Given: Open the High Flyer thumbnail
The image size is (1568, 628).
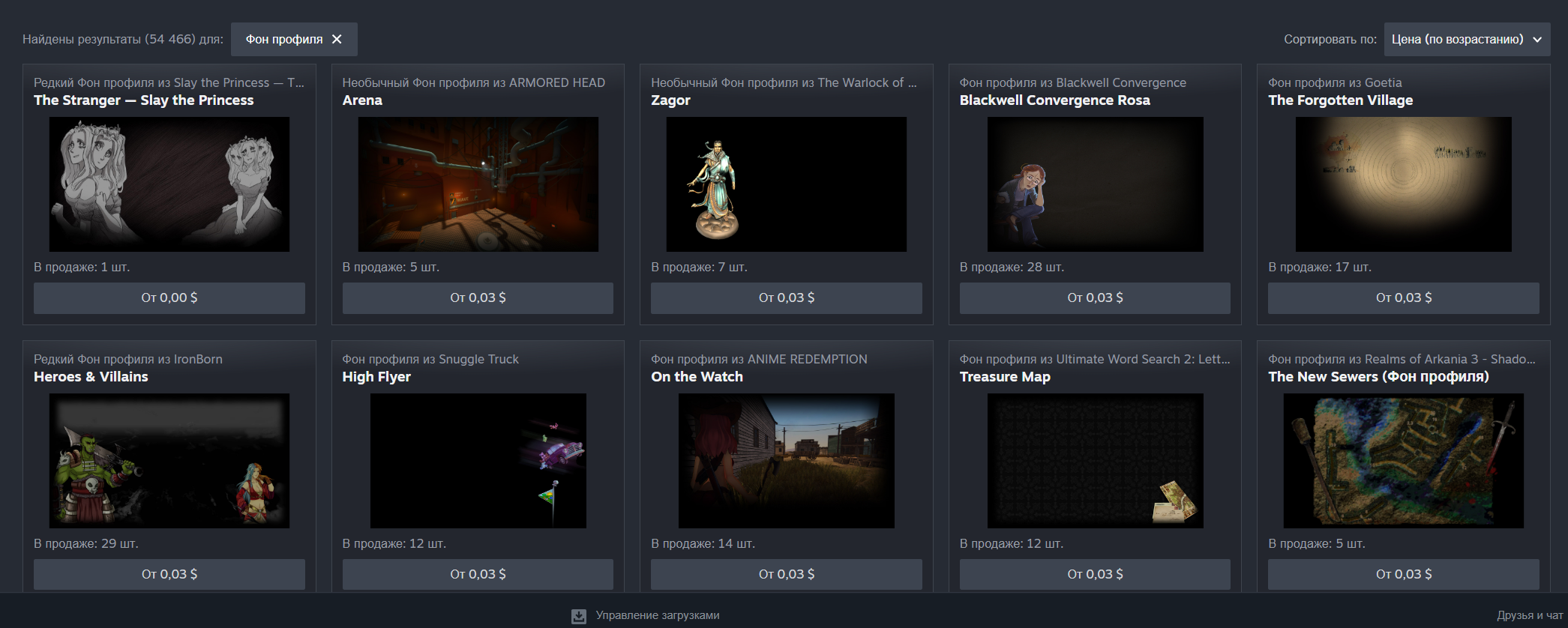Looking at the screenshot, I should (478, 461).
